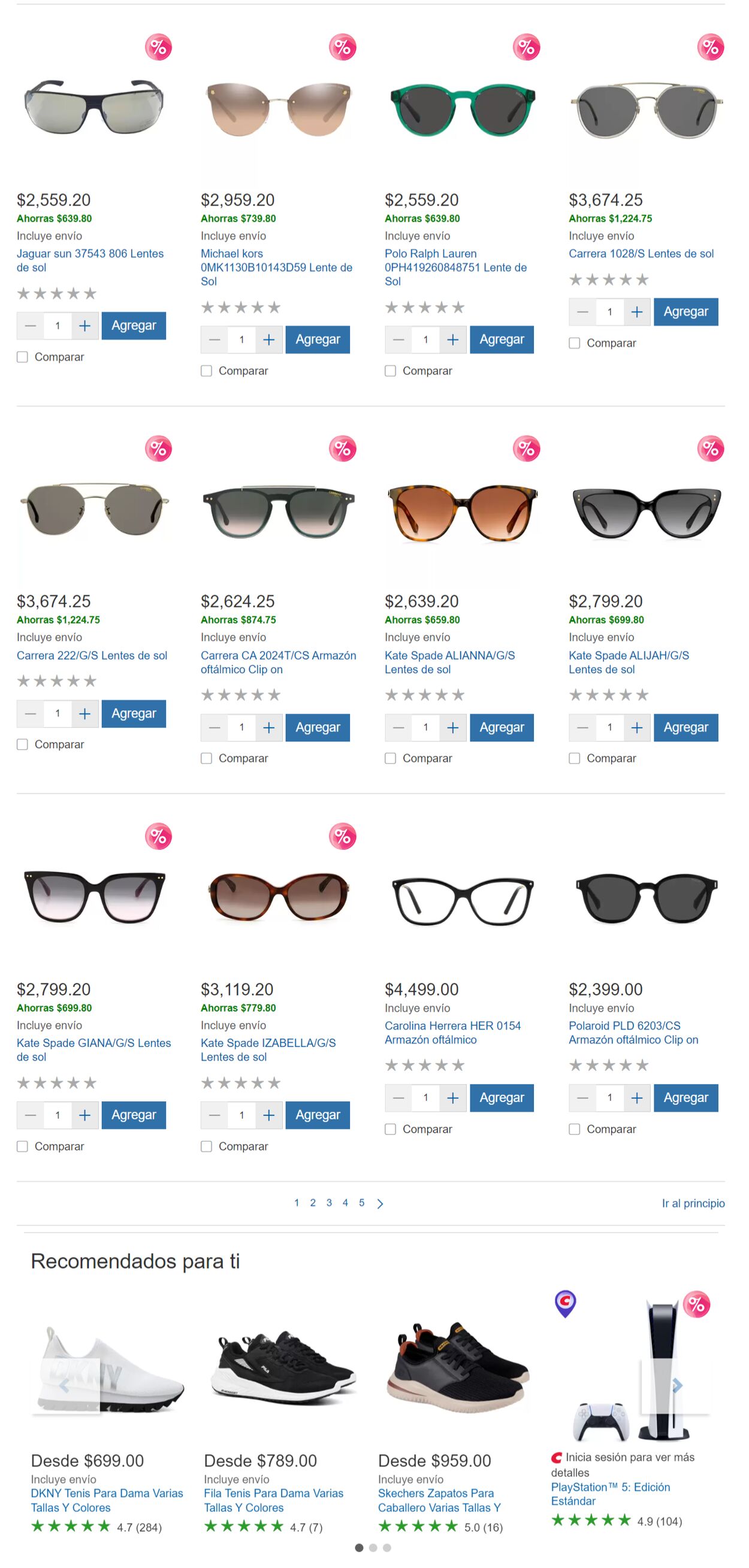Click the discount badge on PlayStation 5
The height and width of the screenshot is (1568, 749).
tap(697, 1304)
